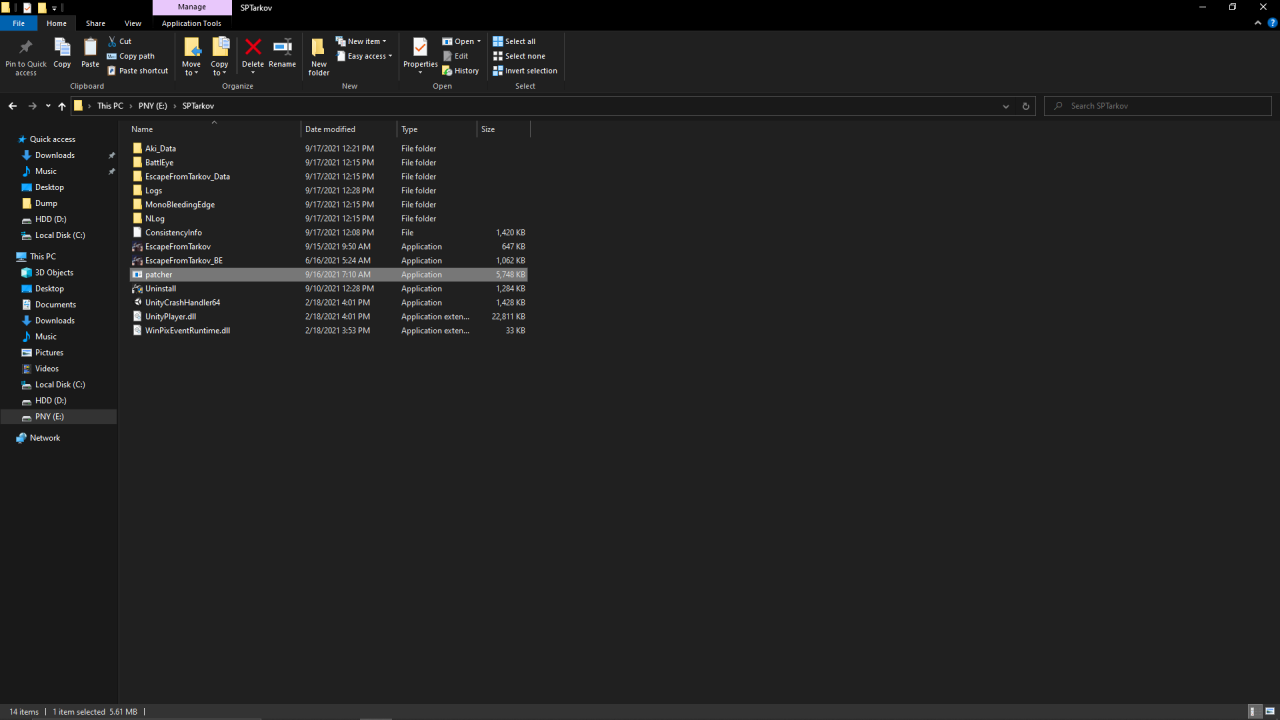Click Cut in Clipboard group
The image size is (1280, 720).
[x=119, y=41]
